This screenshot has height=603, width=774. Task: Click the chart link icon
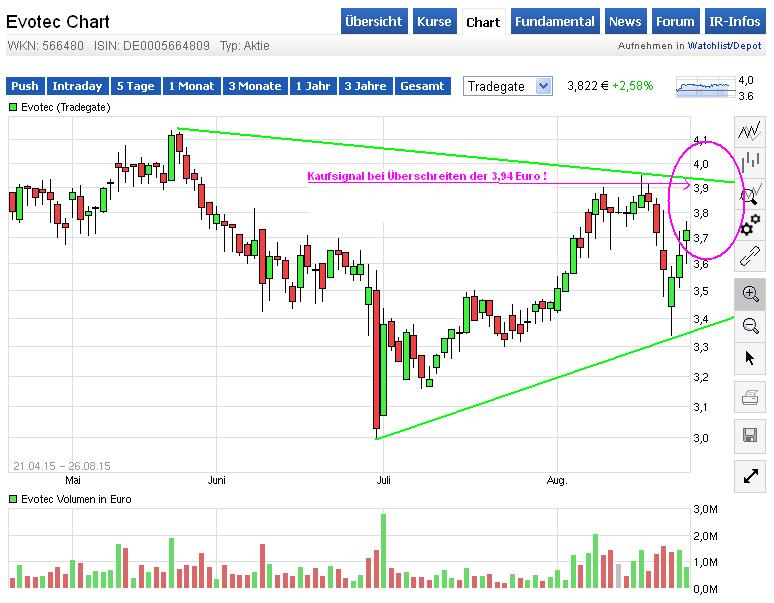[750, 257]
